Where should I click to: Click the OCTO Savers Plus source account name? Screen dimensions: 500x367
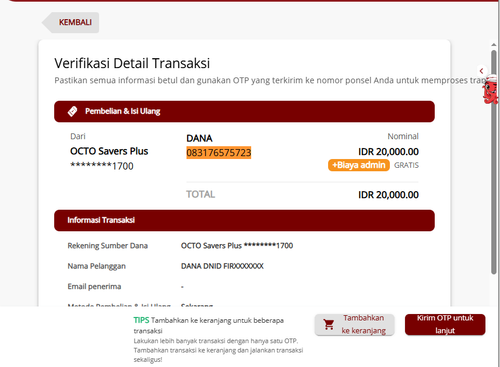109,151
